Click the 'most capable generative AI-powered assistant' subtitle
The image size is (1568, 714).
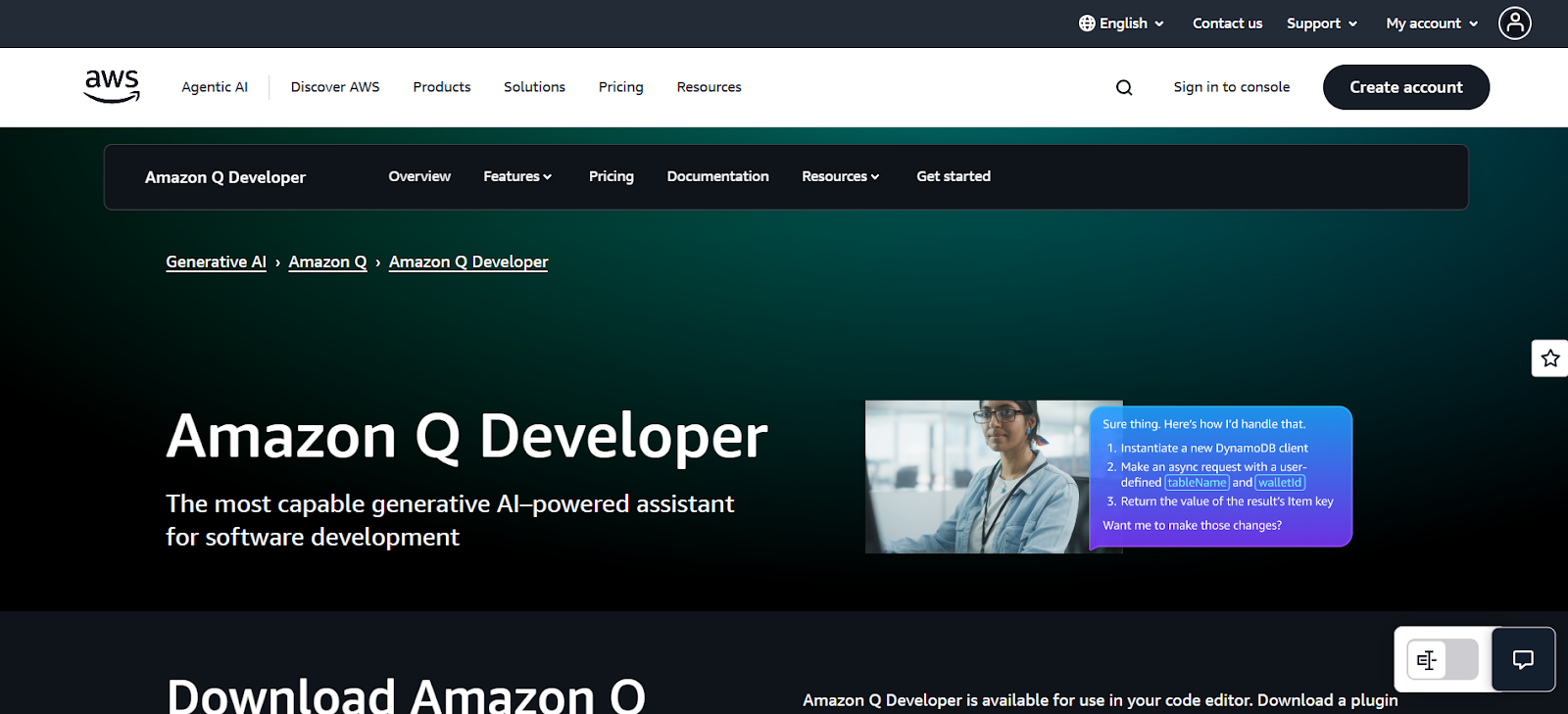pyautogui.click(x=450, y=520)
